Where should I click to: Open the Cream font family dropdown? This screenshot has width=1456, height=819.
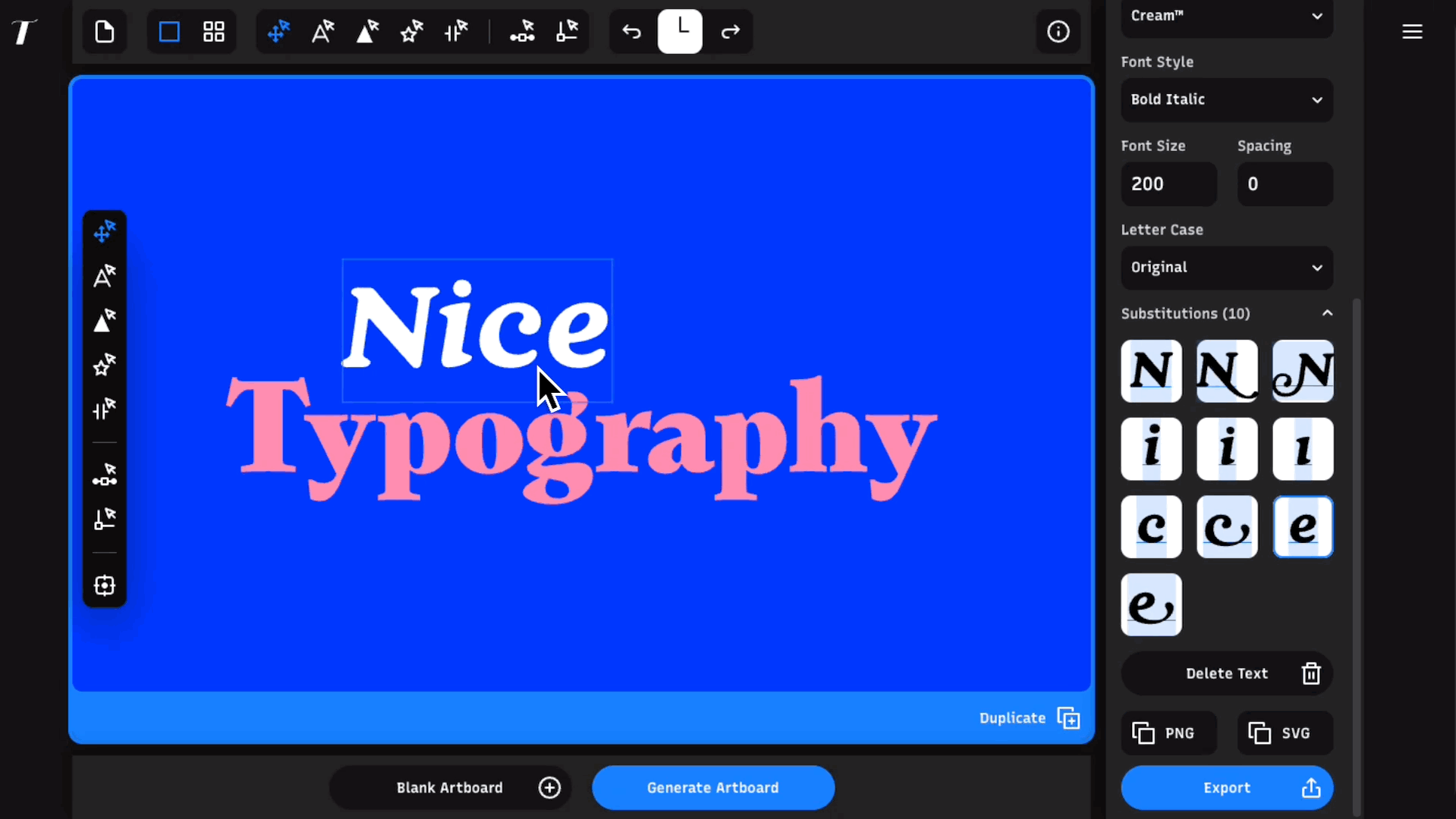(1227, 17)
